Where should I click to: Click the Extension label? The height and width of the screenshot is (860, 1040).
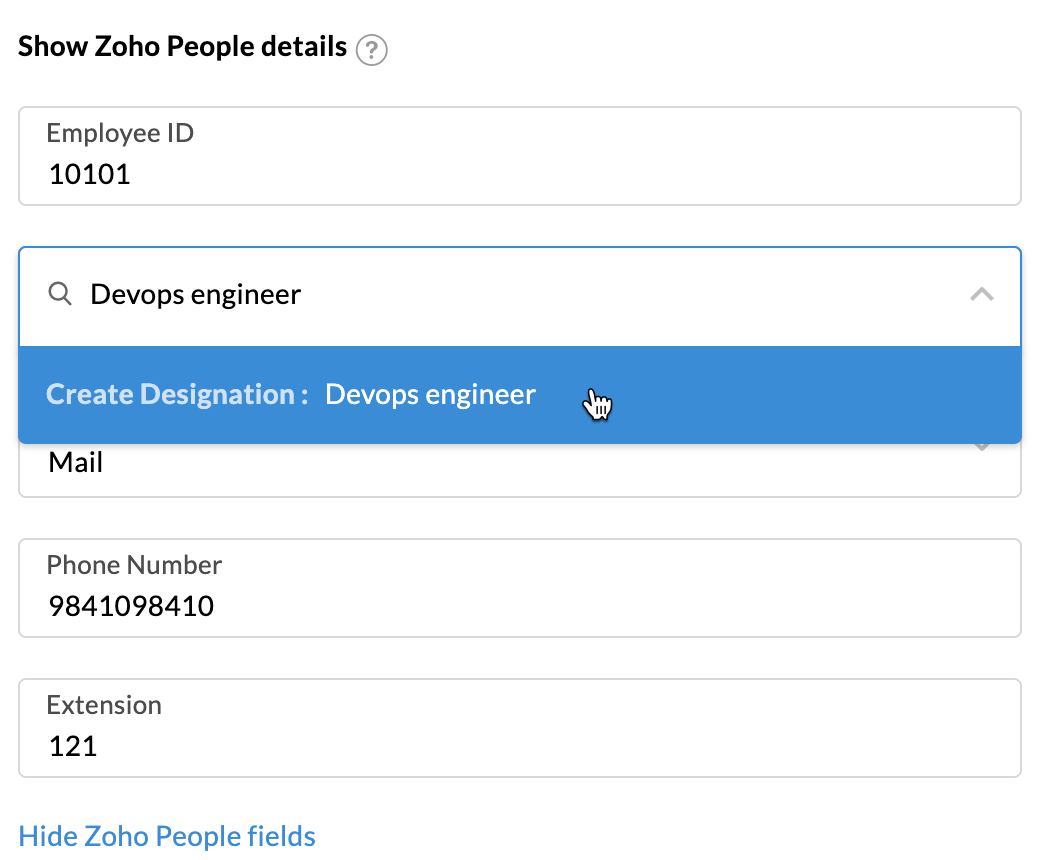104,705
